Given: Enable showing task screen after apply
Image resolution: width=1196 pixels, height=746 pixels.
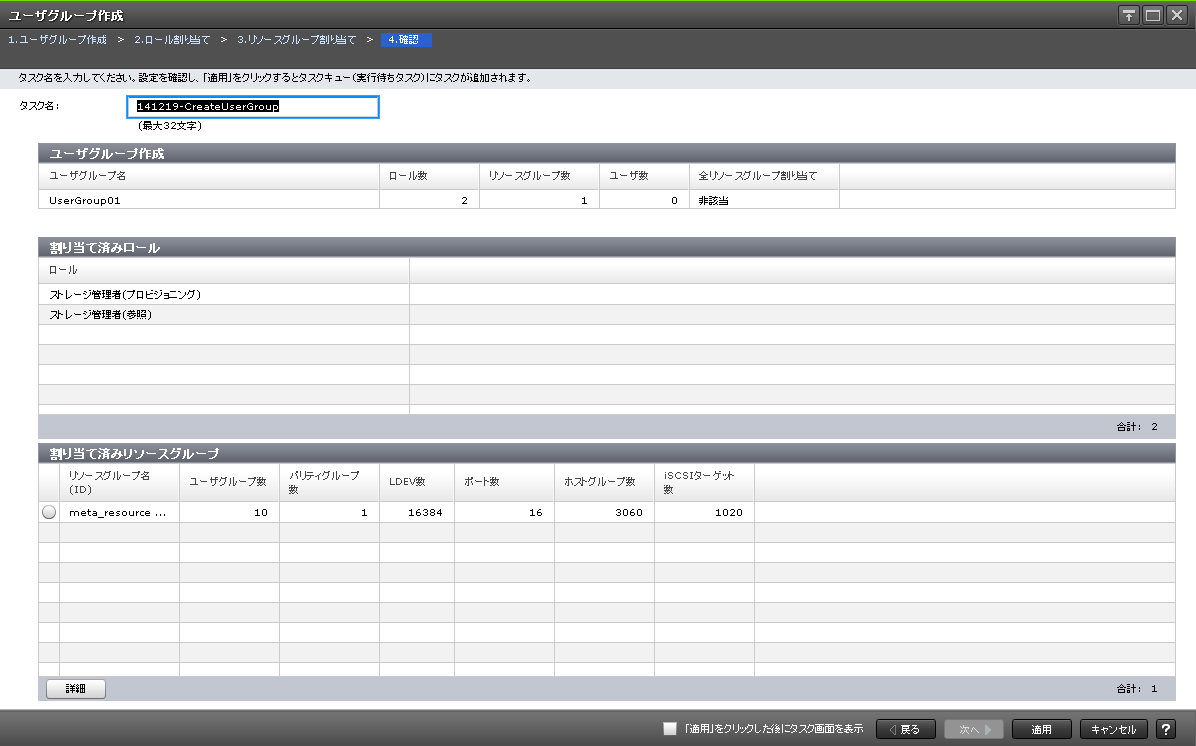Looking at the screenshot, I should click(670, 729).
